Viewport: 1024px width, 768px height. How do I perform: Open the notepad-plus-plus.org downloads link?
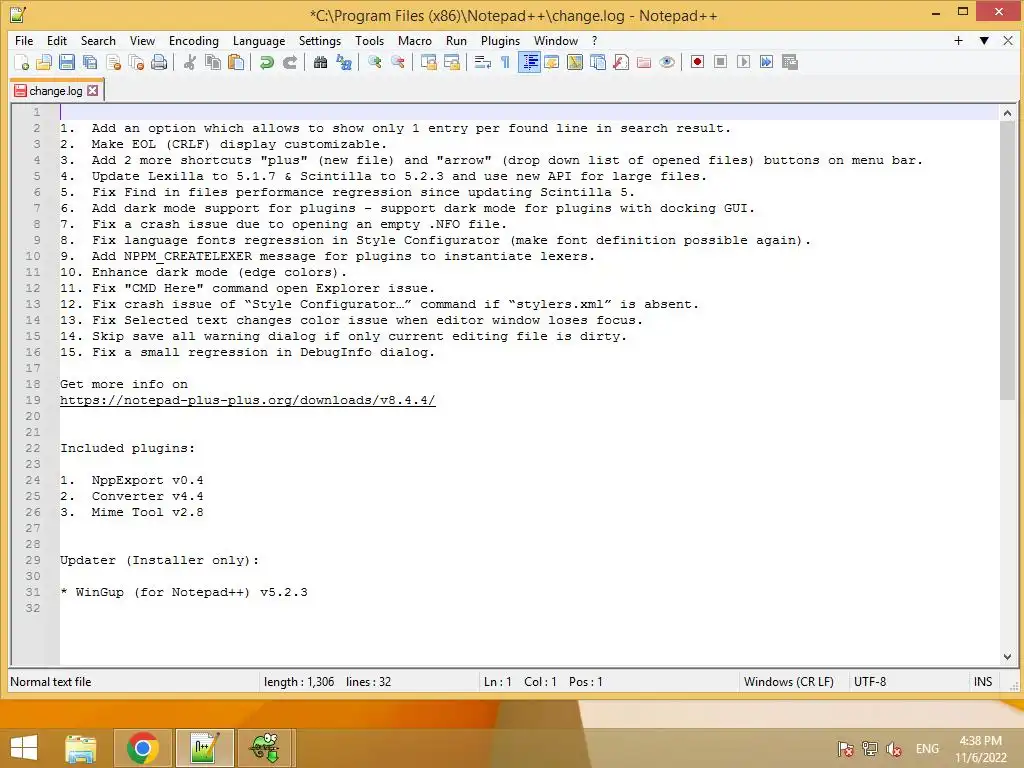[248, 400]
